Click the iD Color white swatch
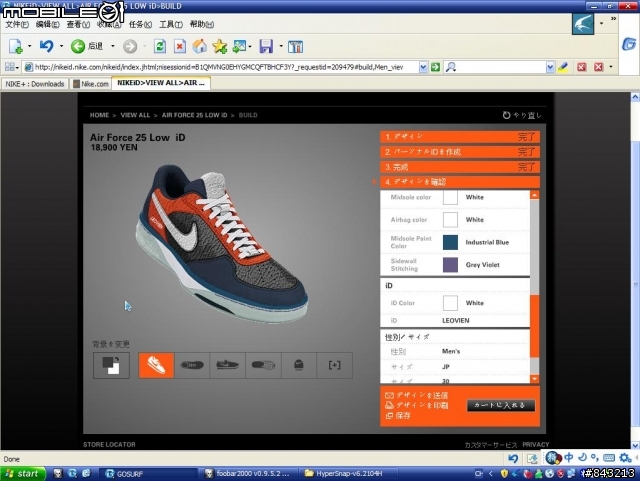The height and width of the screenshot is (481, 640). [x=450, y=303]
